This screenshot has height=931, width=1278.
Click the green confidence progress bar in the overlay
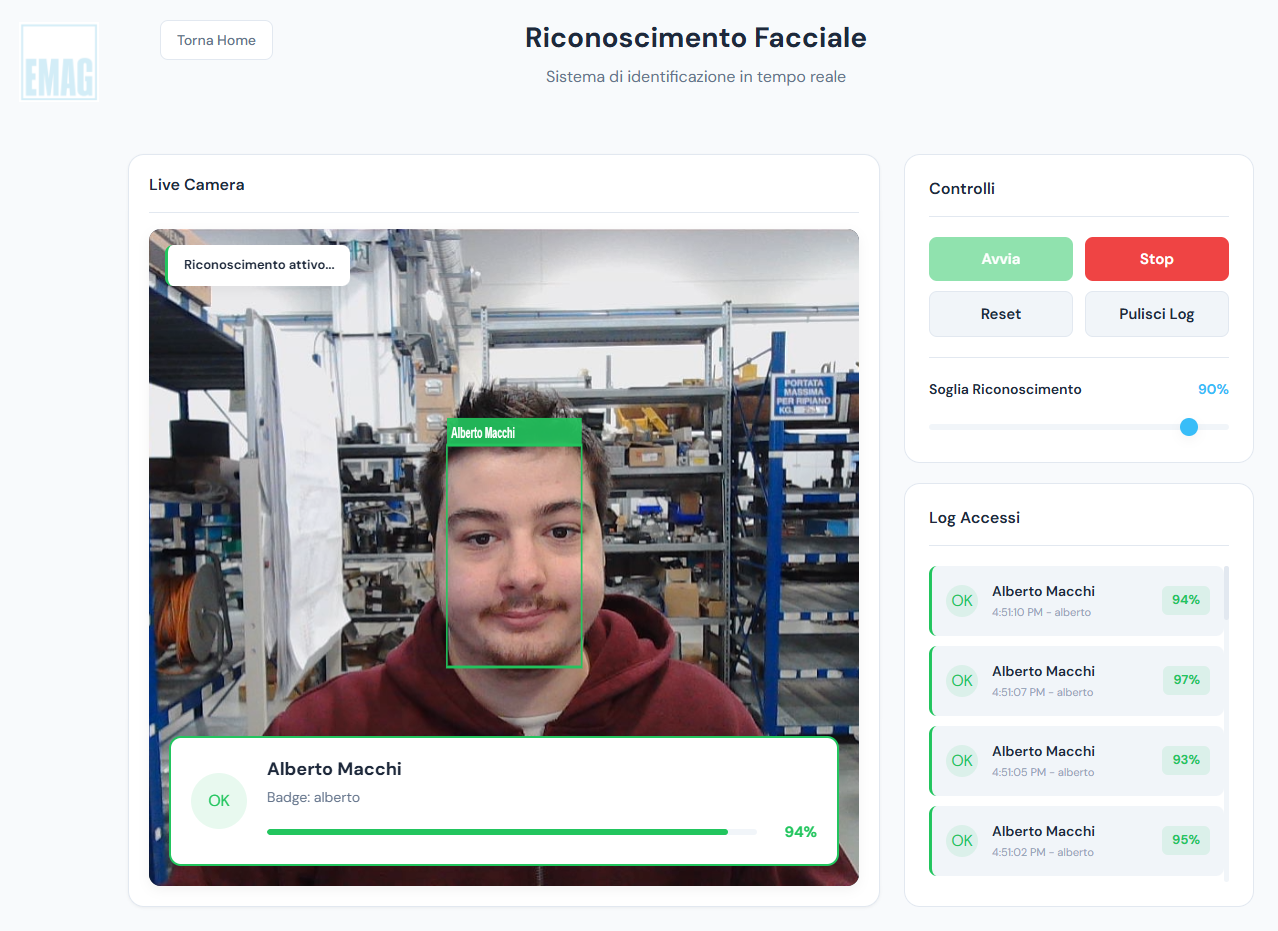click(x=497, y=832)
